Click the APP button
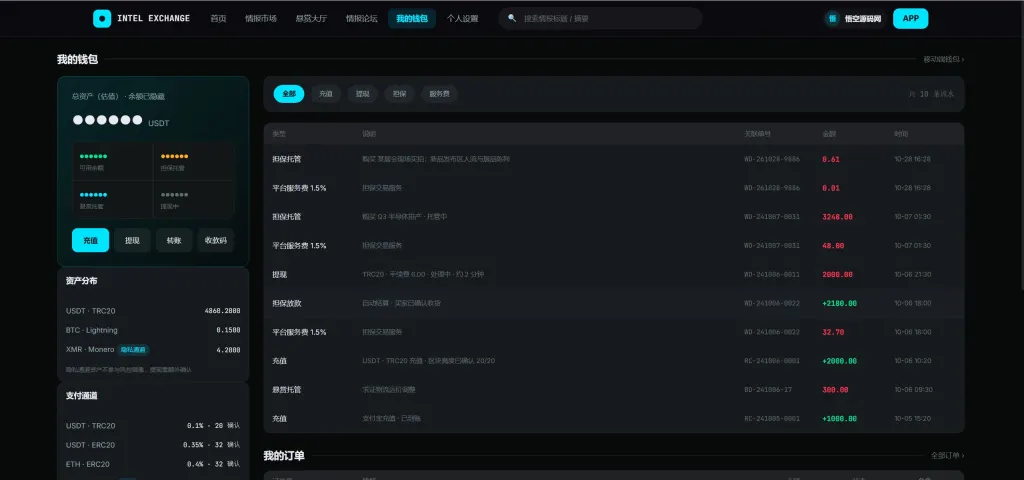Image resolution: width=1024 pixels, height=480 pixels. (x=910, y=18)
